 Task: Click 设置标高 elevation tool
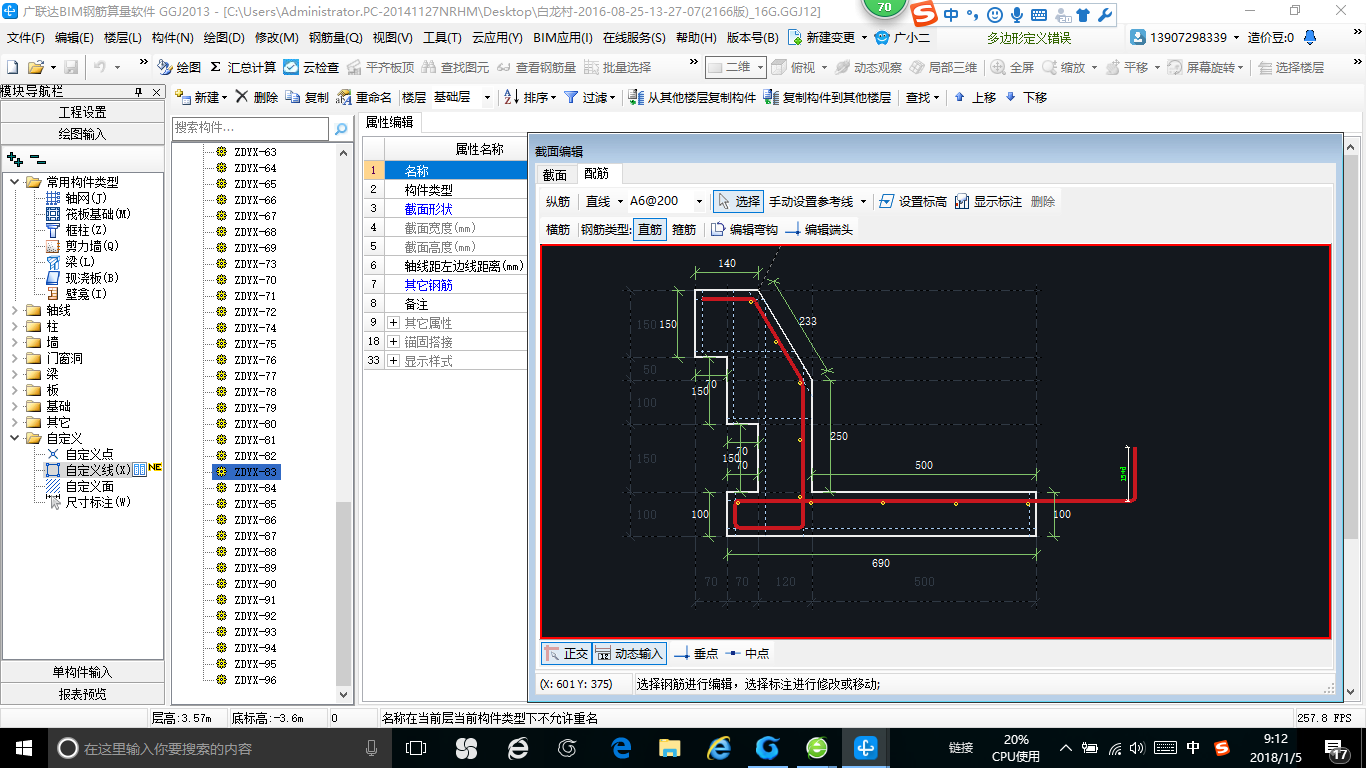[913, 201]
